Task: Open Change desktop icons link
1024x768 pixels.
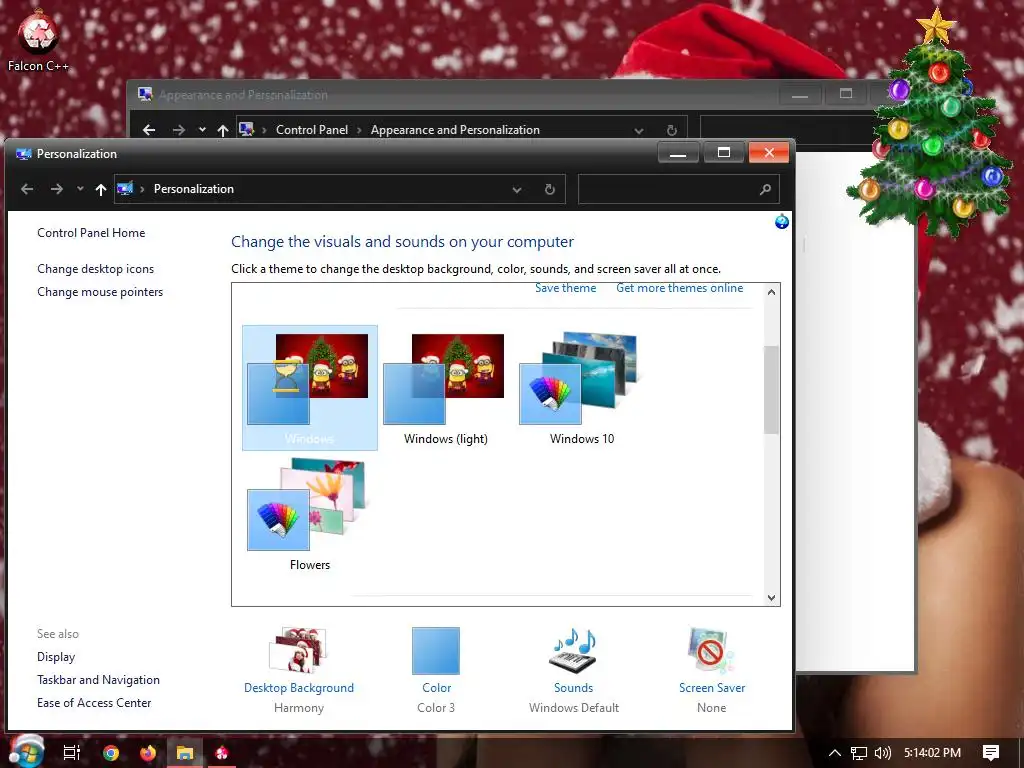Action: pyautogui.click(x=95, y=268)
